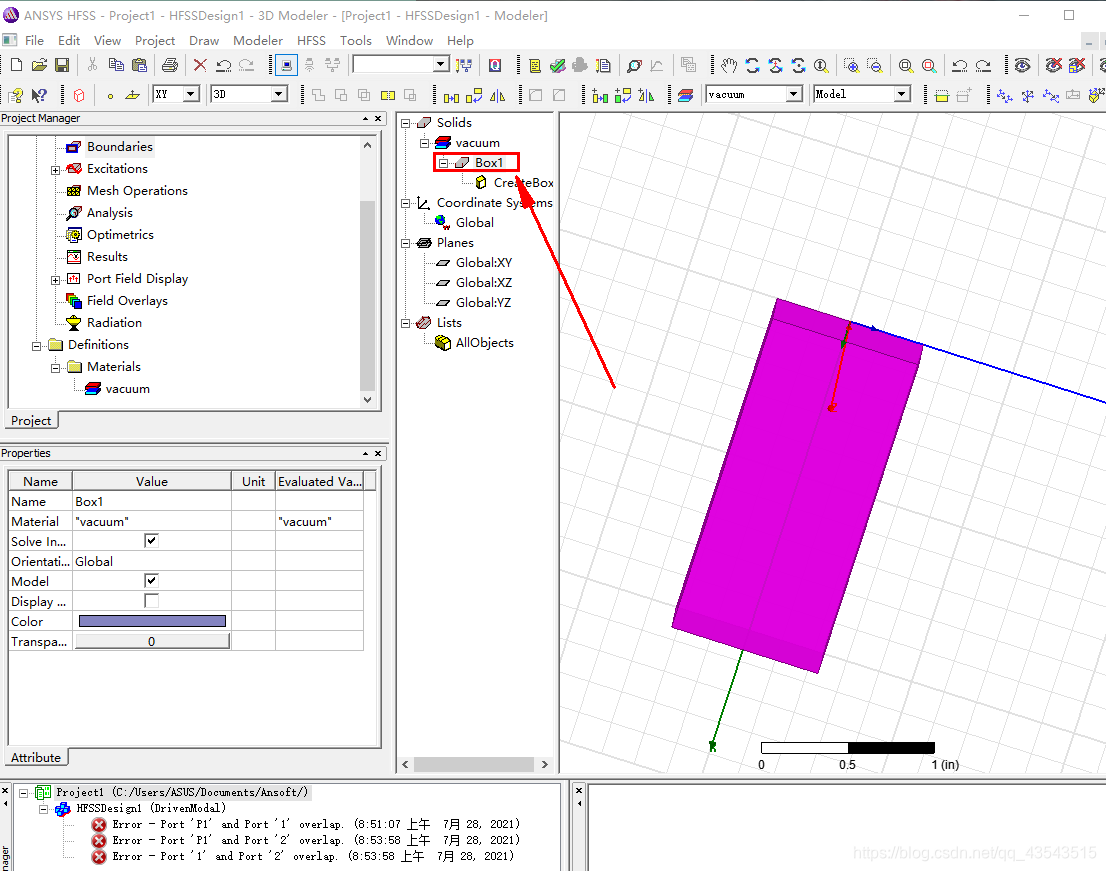The width and height of the screenshot is (1106, 871).
Task: Click the Move objects icon
Action: 451,95
